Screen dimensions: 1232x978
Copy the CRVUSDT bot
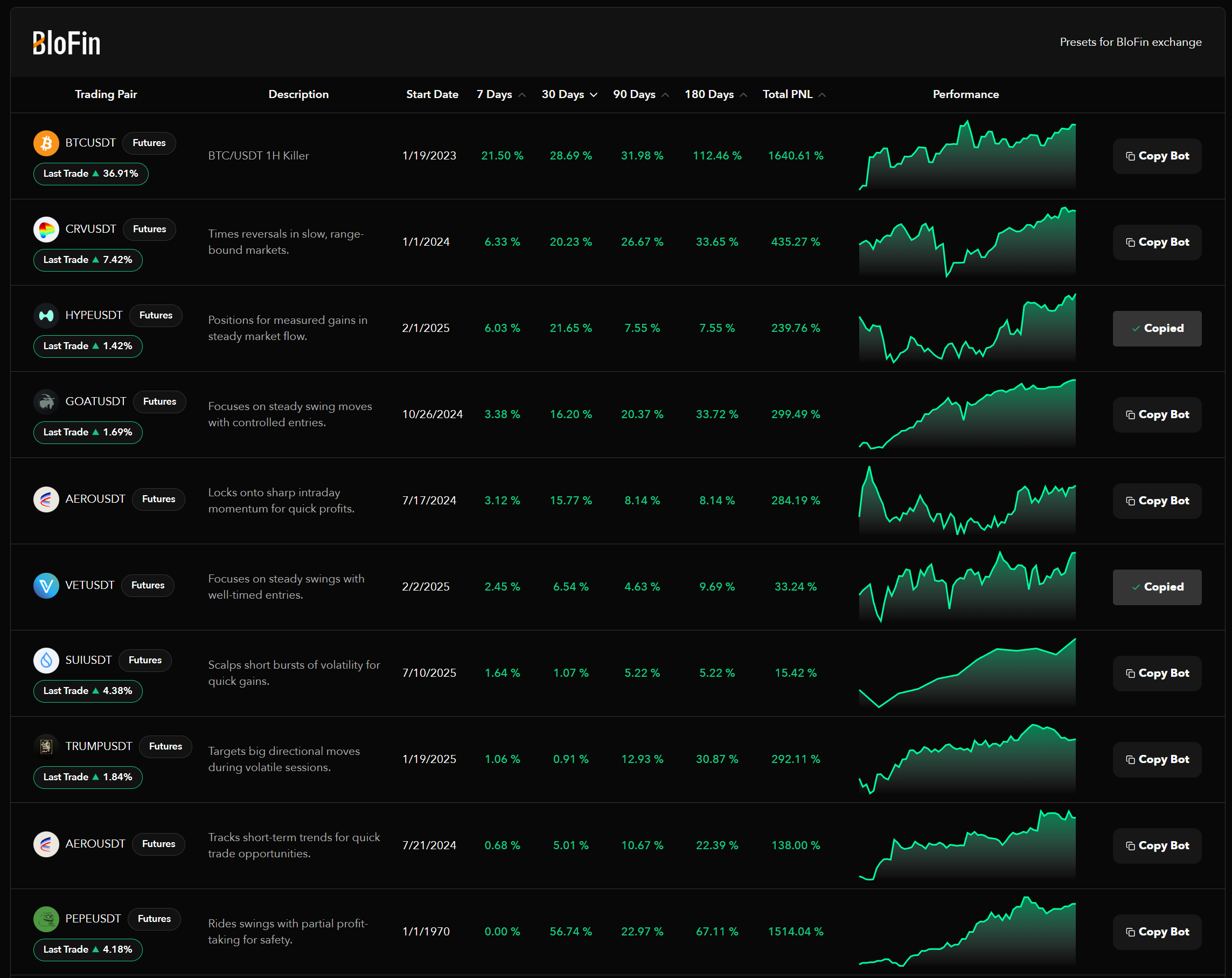click(1157, 242)
